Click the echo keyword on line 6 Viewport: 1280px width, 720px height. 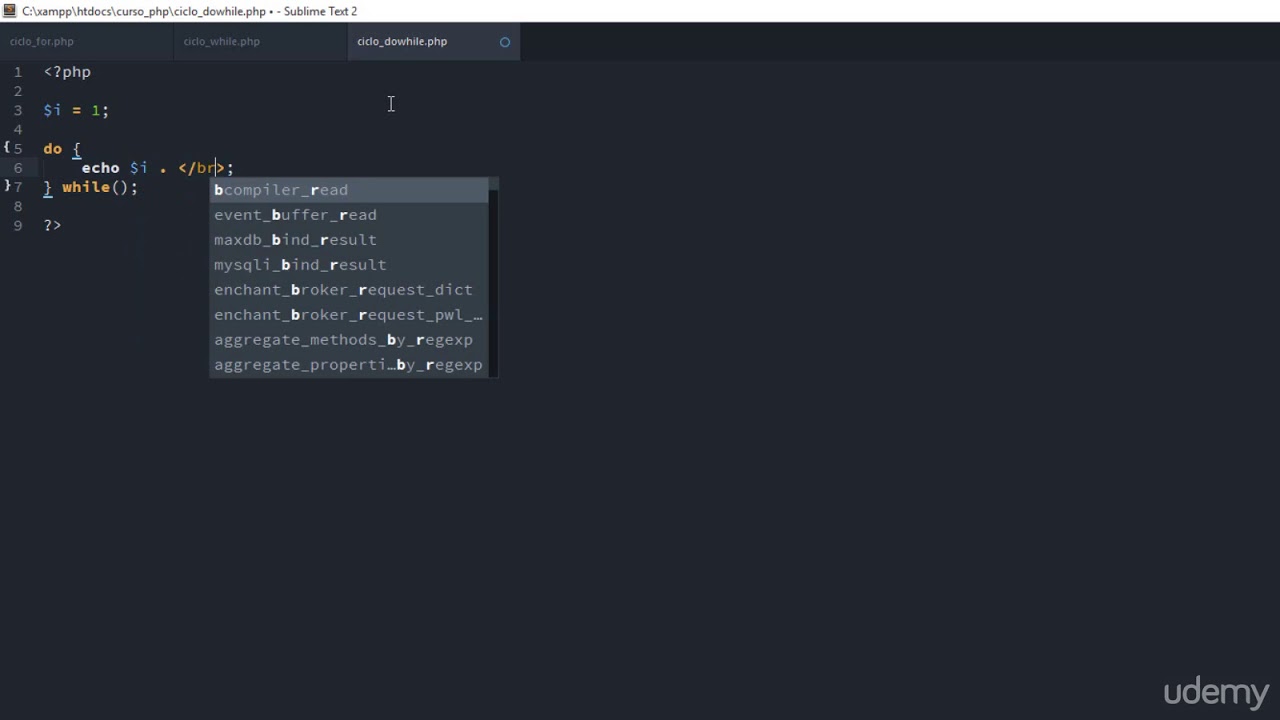tap(100, 168)
